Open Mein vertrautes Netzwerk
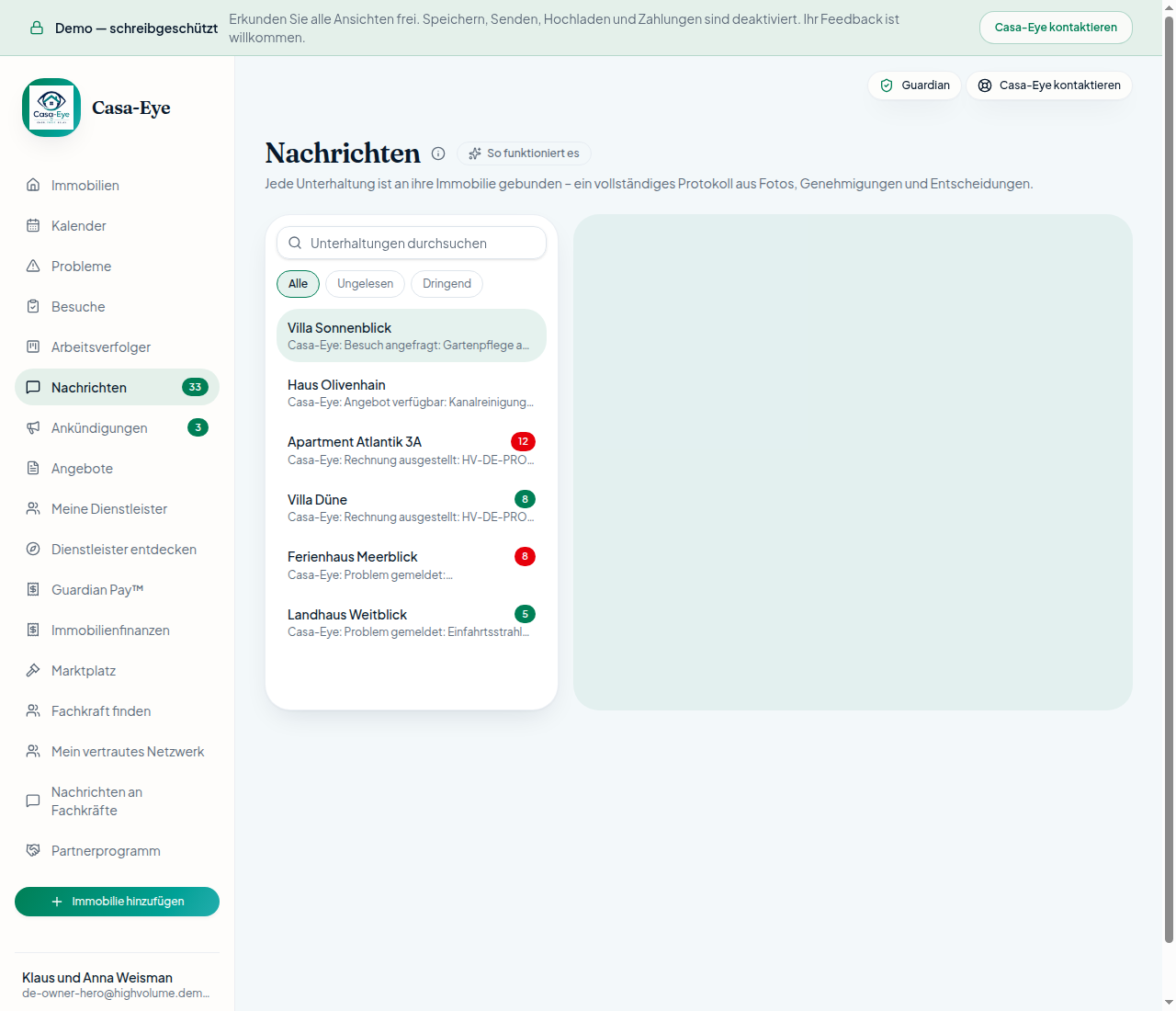1176x1011 pixels. pos(117,751)
